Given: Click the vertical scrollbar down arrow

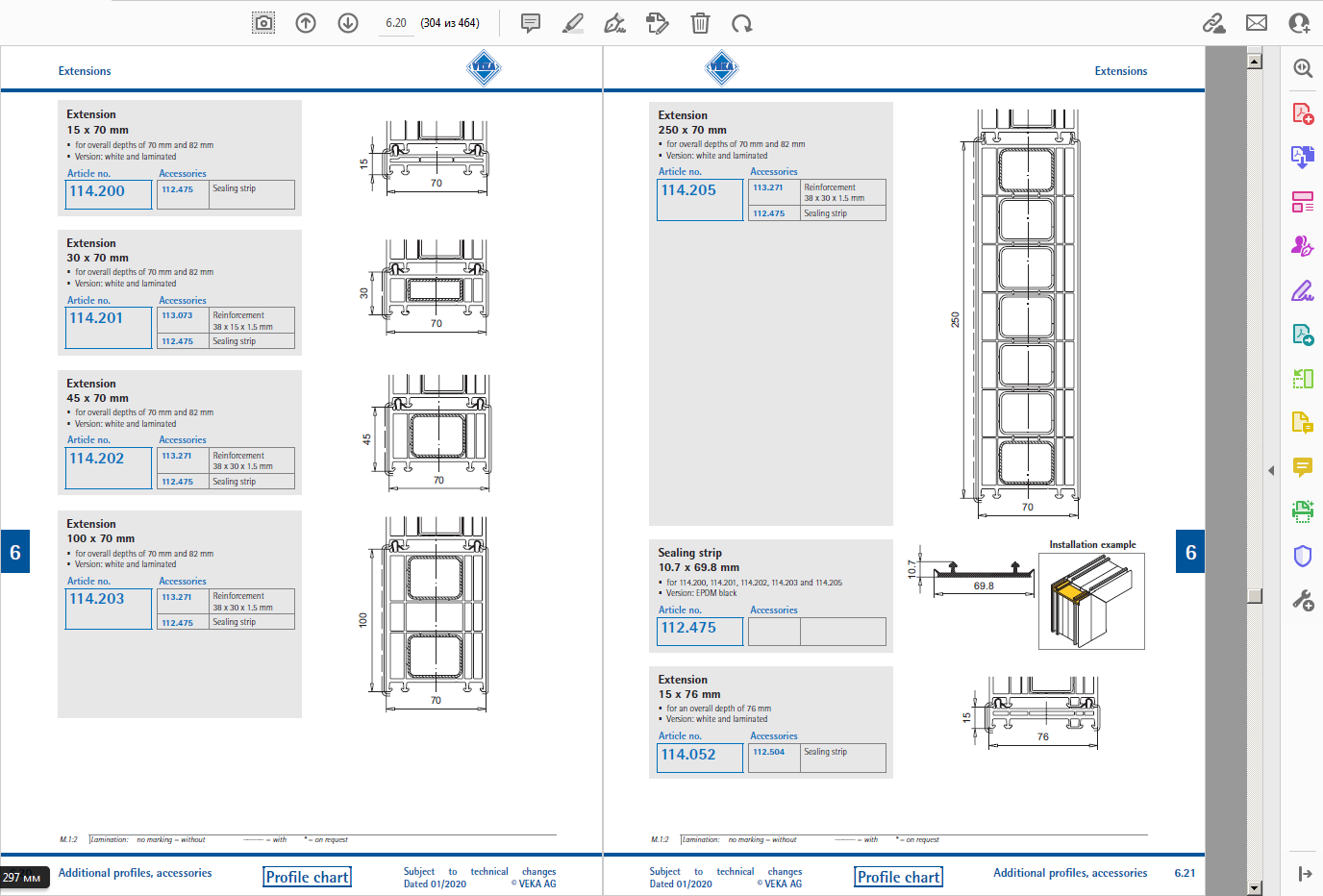Looking at the screenshot, I should point(1254,887).
